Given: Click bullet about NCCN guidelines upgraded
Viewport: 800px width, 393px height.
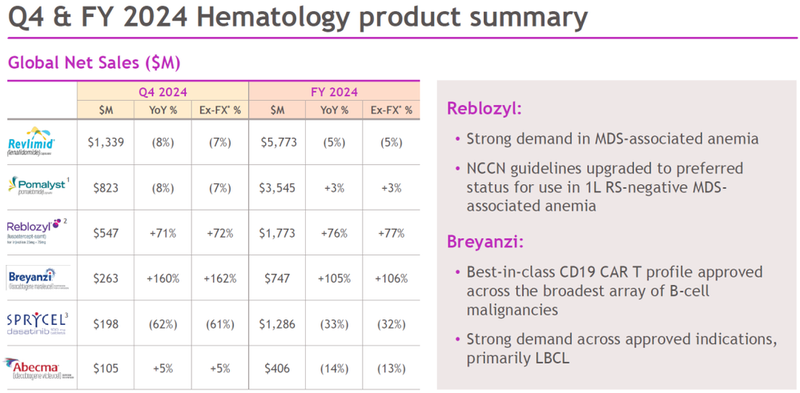Looking at the screenshot, I should 598,187.
